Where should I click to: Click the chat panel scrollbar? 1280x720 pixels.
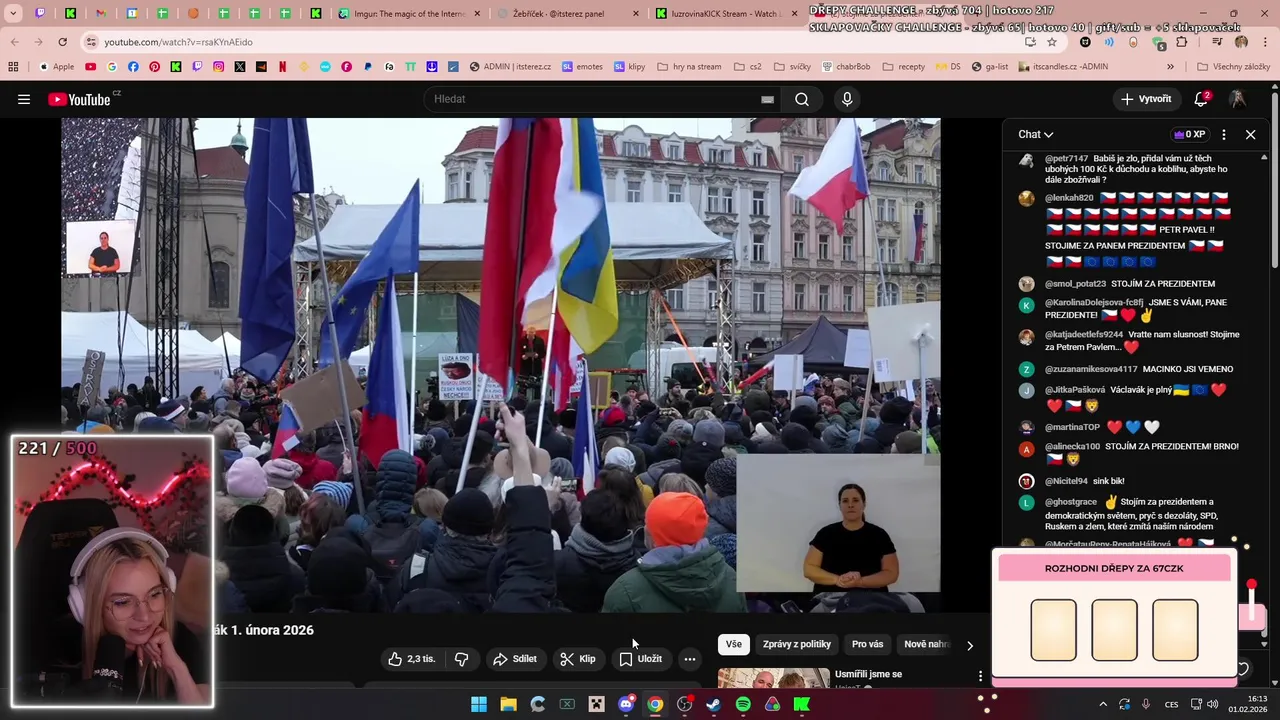[1264, 400]
